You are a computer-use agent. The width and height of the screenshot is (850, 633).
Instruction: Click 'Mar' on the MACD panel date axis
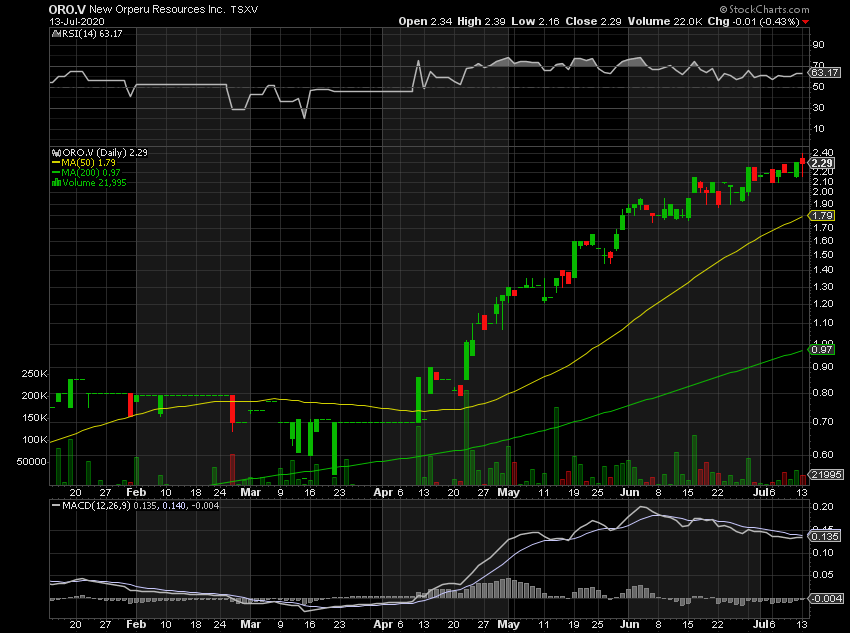click(250, 624)
